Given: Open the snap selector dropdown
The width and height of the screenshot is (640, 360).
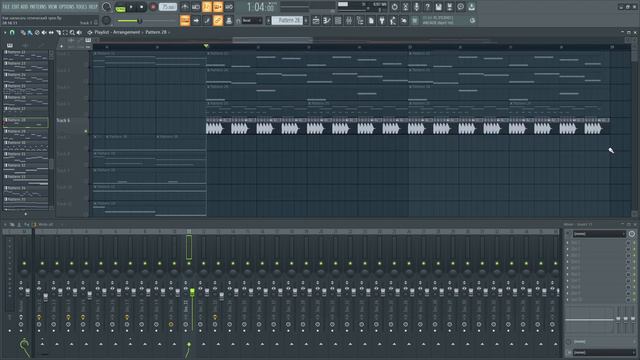Looking at the screenshot, I should 252,20.
